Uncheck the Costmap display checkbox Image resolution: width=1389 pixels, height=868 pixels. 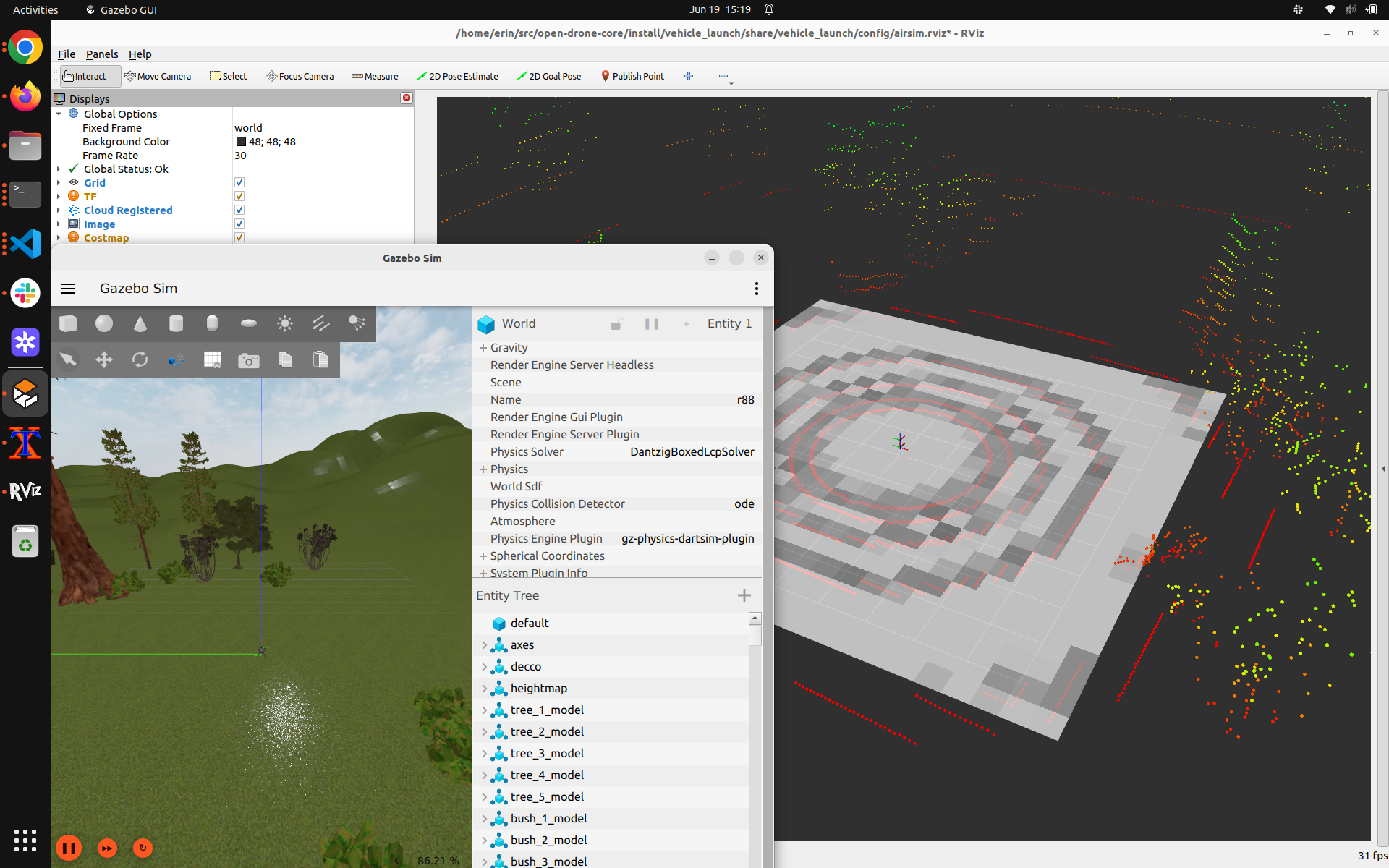pos(239,238)
